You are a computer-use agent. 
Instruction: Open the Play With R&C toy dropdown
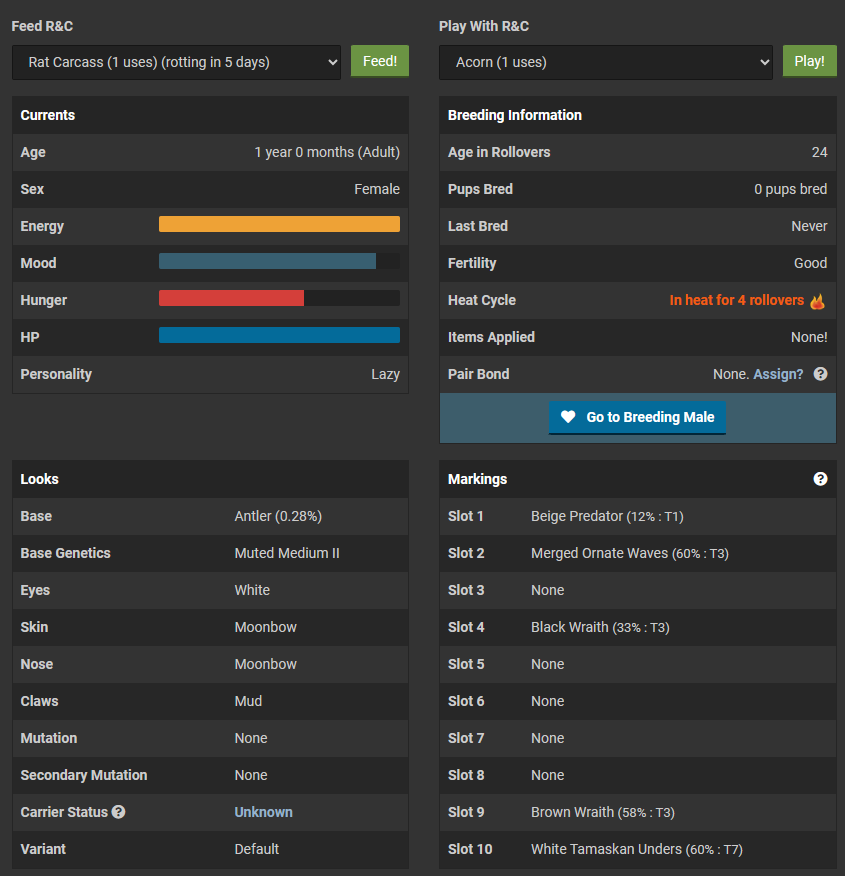click(606, 62)
